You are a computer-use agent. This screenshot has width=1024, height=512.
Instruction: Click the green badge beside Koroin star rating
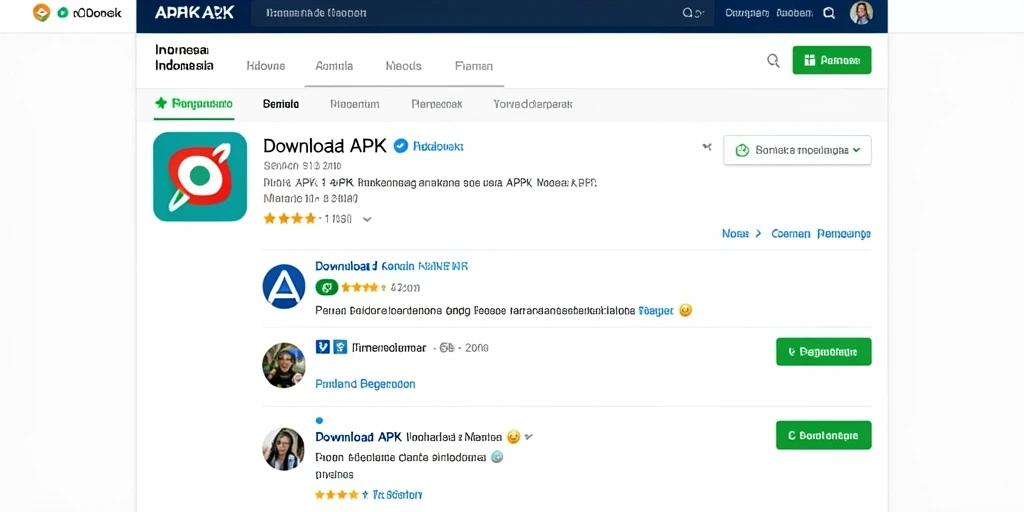coord(327,287)
